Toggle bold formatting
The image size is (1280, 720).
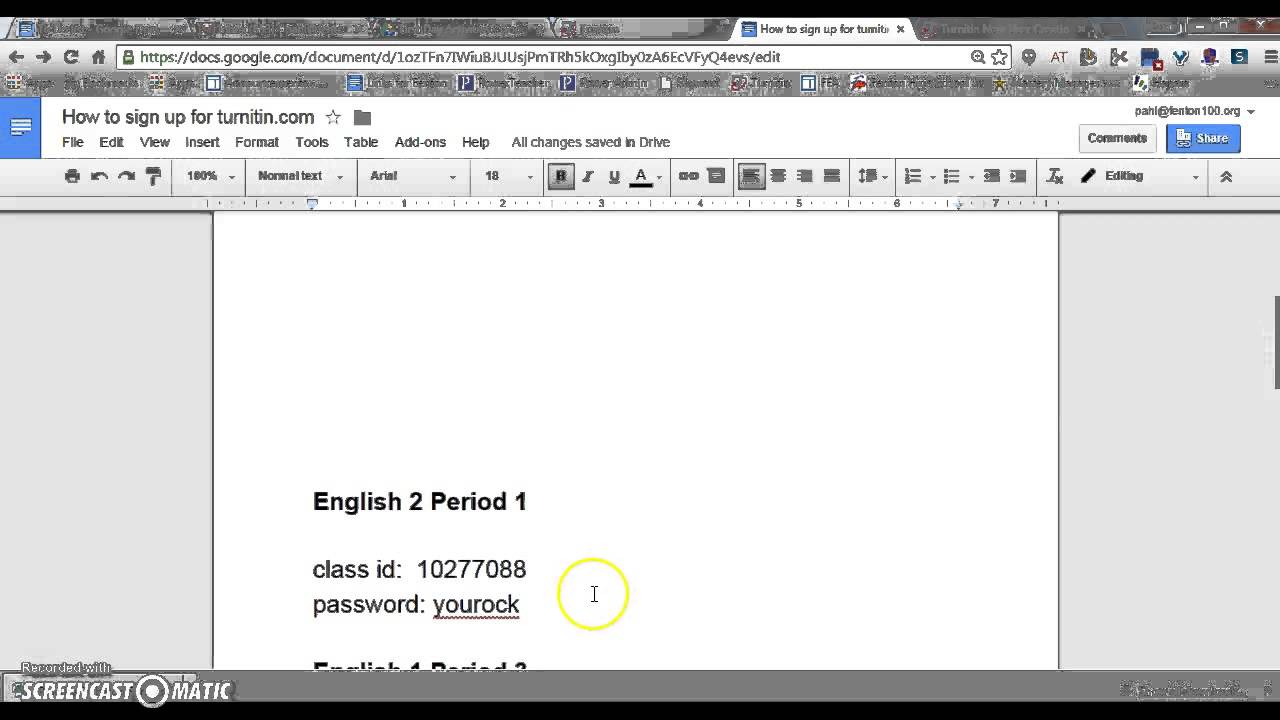(x=561, y=176)
